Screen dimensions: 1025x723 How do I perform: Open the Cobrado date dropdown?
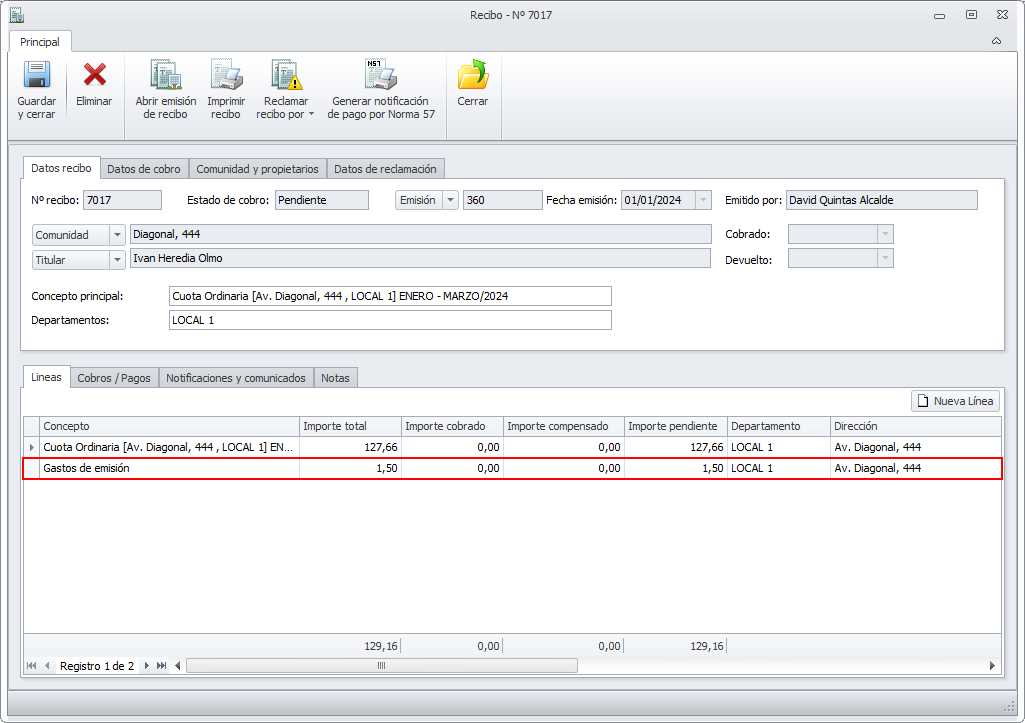(883, 234)
